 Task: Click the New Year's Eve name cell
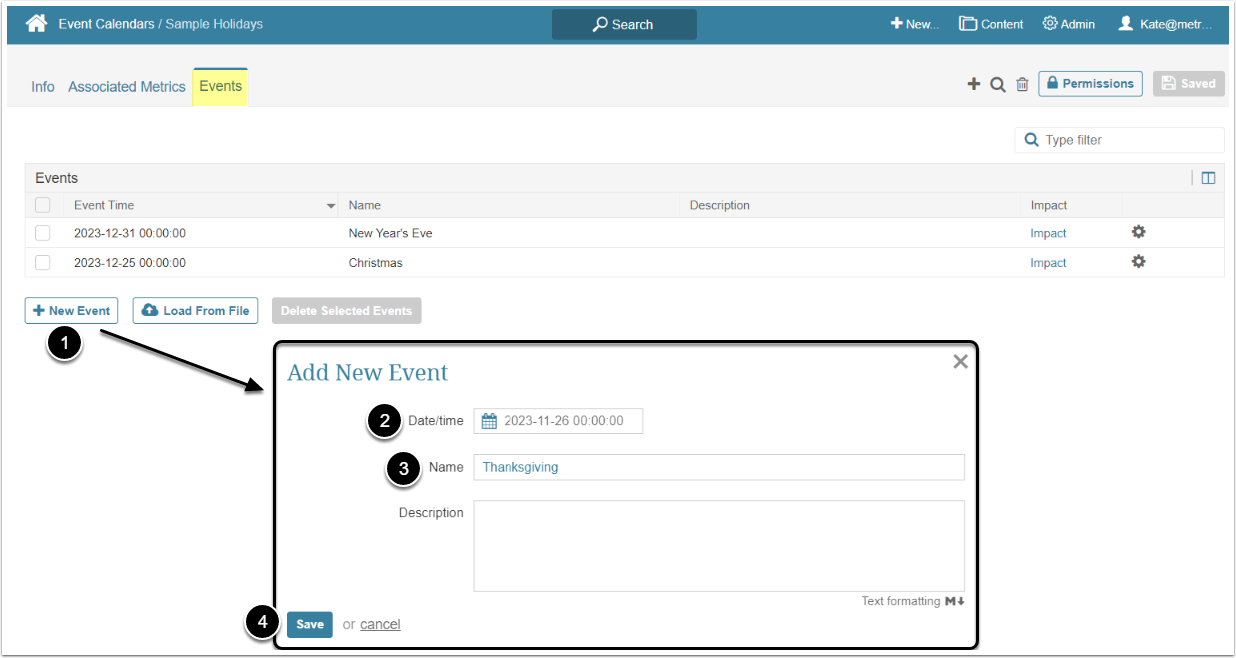(x=390, y=233)
